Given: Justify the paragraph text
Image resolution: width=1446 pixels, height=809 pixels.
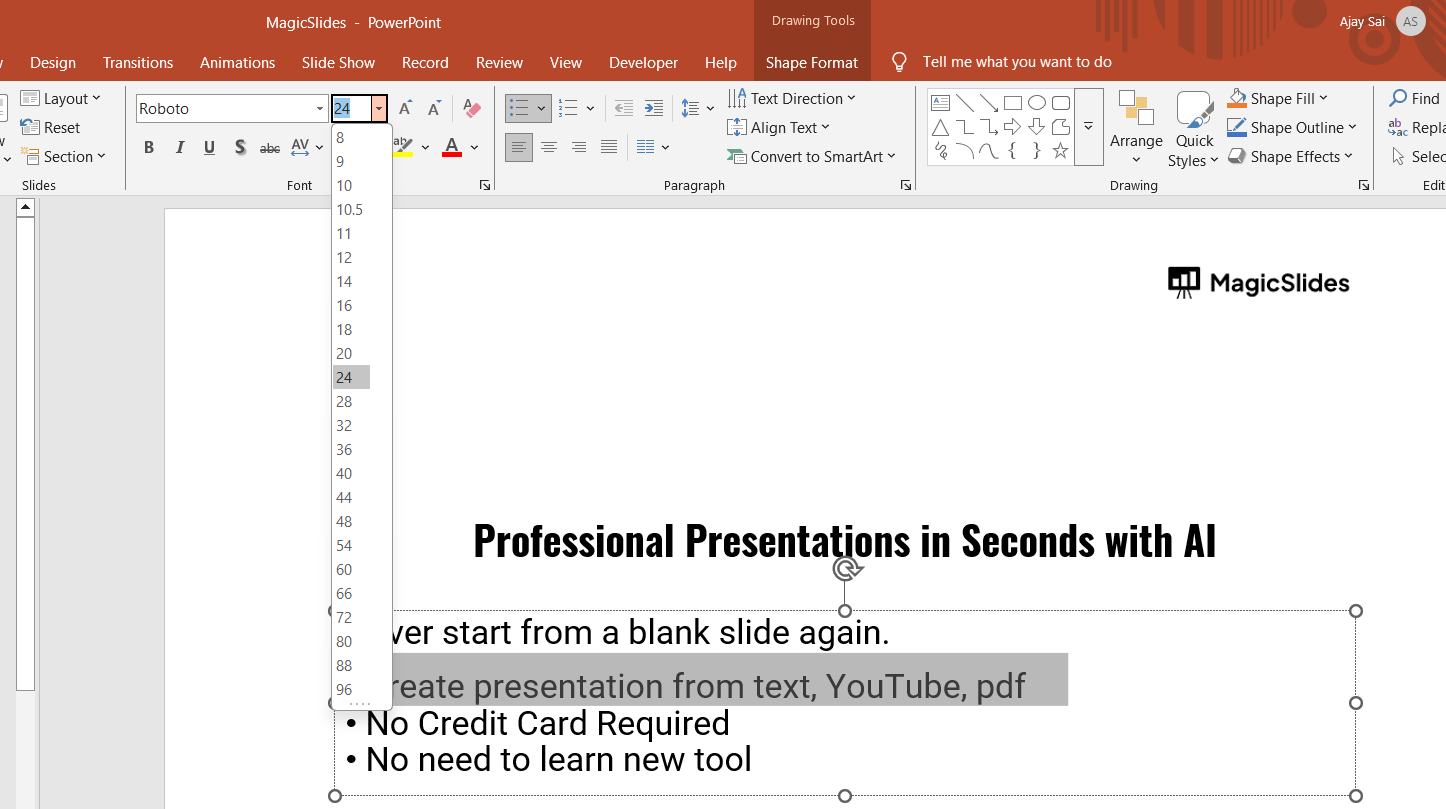Looking at the screenshot, I should [609, 147].
